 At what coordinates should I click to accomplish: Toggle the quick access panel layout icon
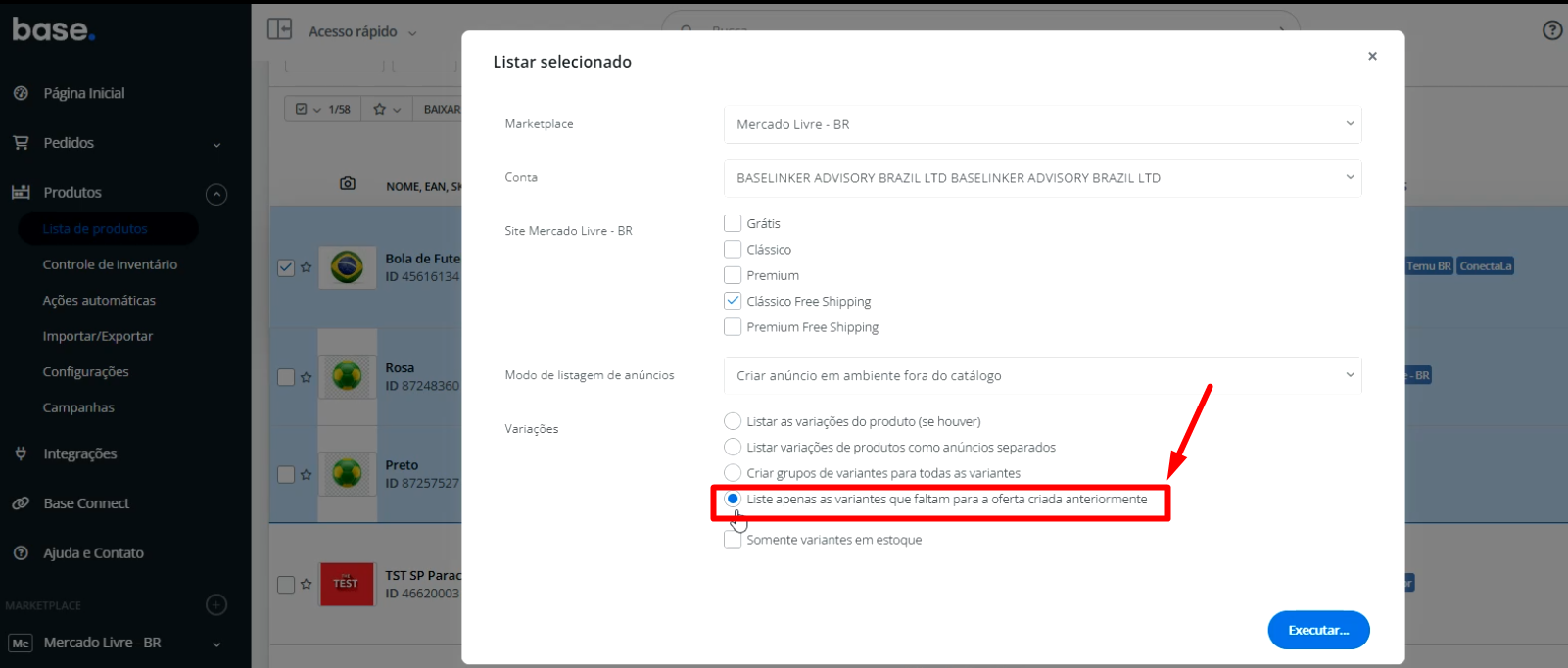point(280,29)
